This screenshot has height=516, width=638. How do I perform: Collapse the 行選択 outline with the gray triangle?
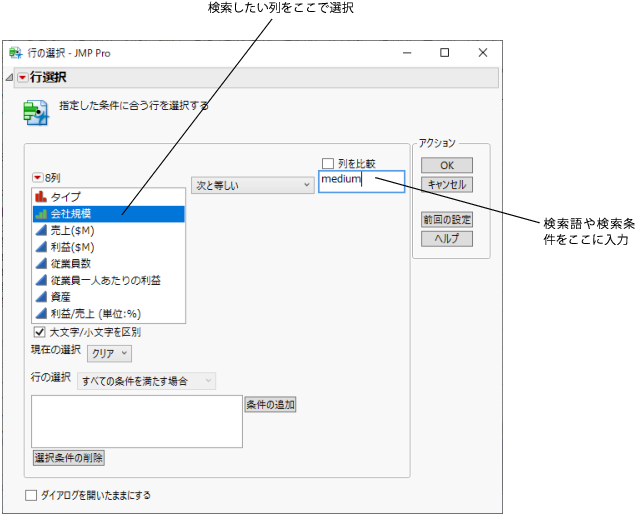click(x=9, y=77)
